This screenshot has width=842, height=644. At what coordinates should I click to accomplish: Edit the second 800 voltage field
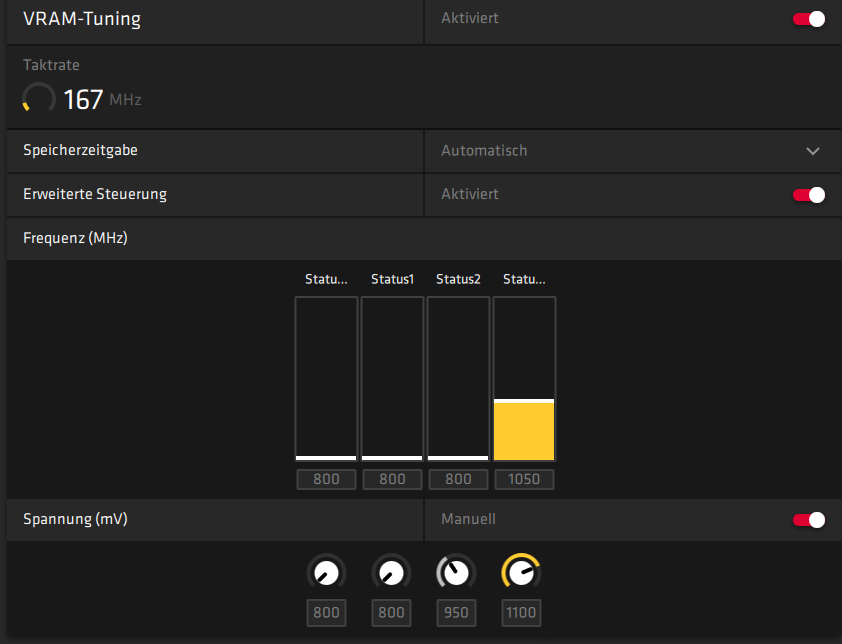coord(391,613)
